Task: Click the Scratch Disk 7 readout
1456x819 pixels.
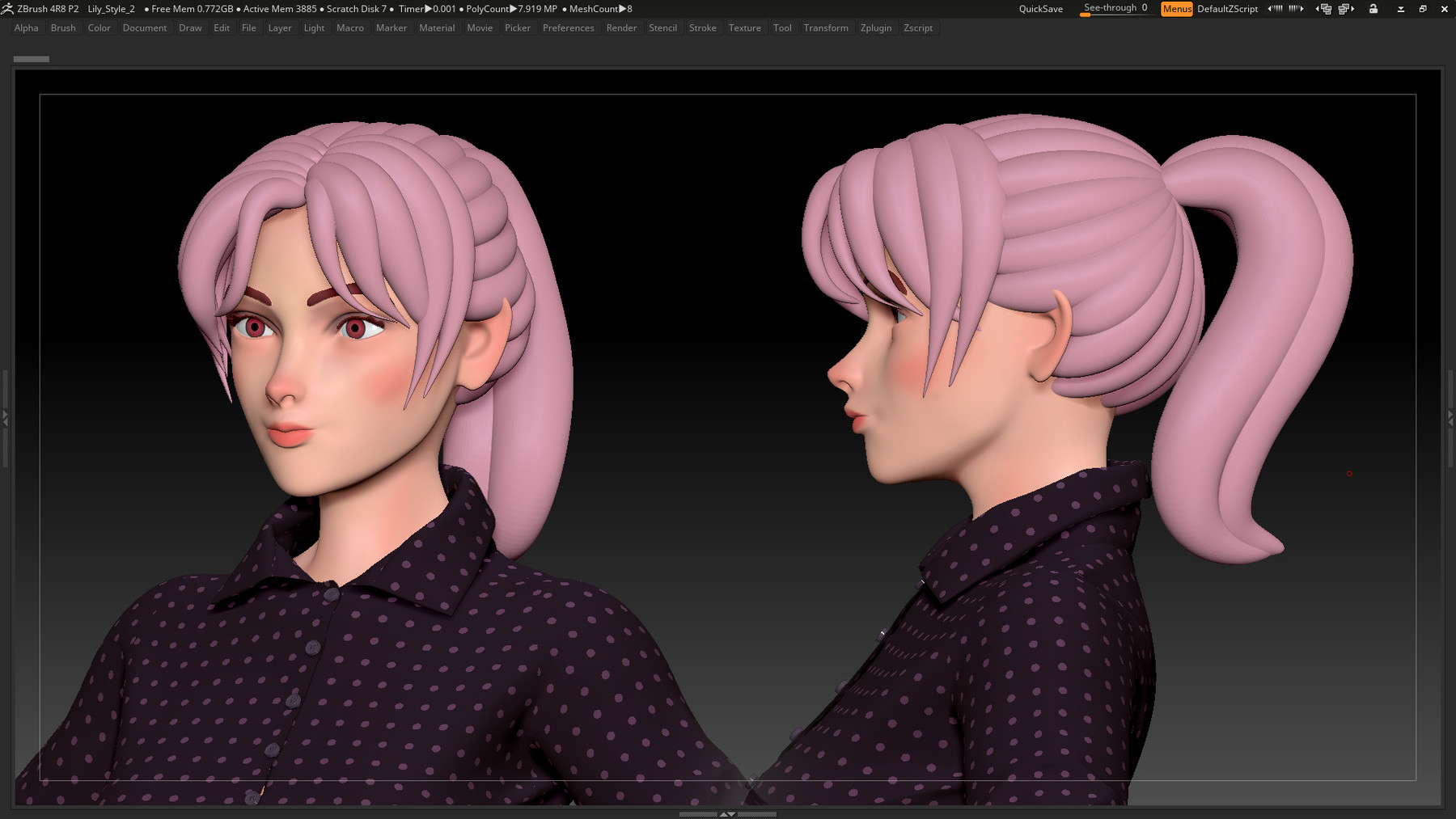Action: click(x=357, y=9)
